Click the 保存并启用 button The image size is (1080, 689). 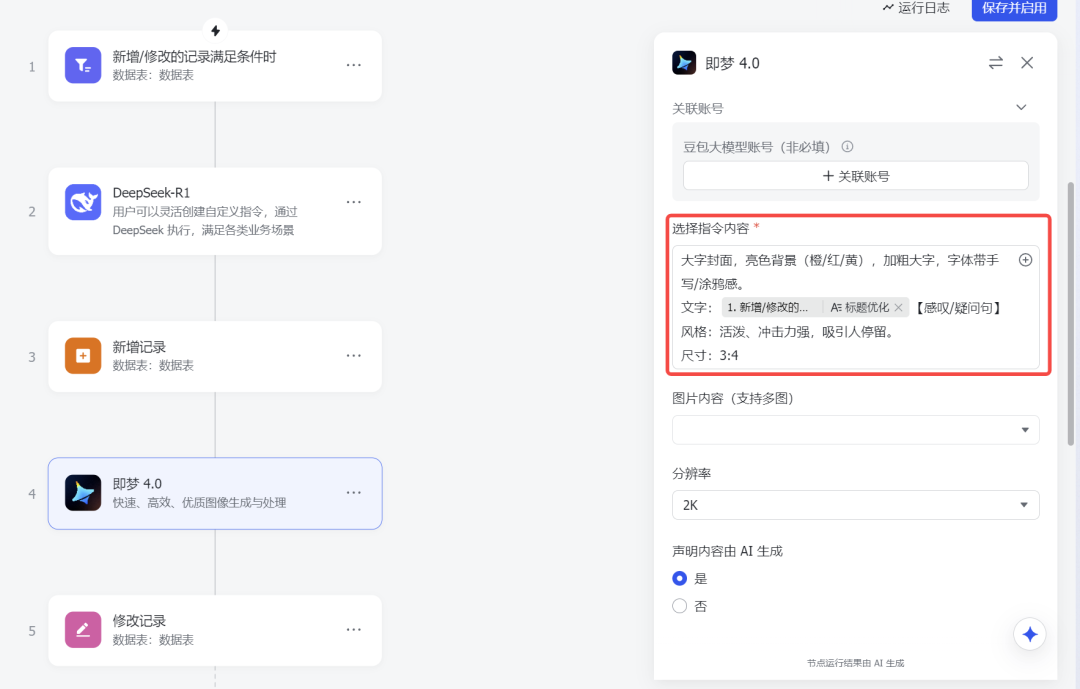point(1014,10)
